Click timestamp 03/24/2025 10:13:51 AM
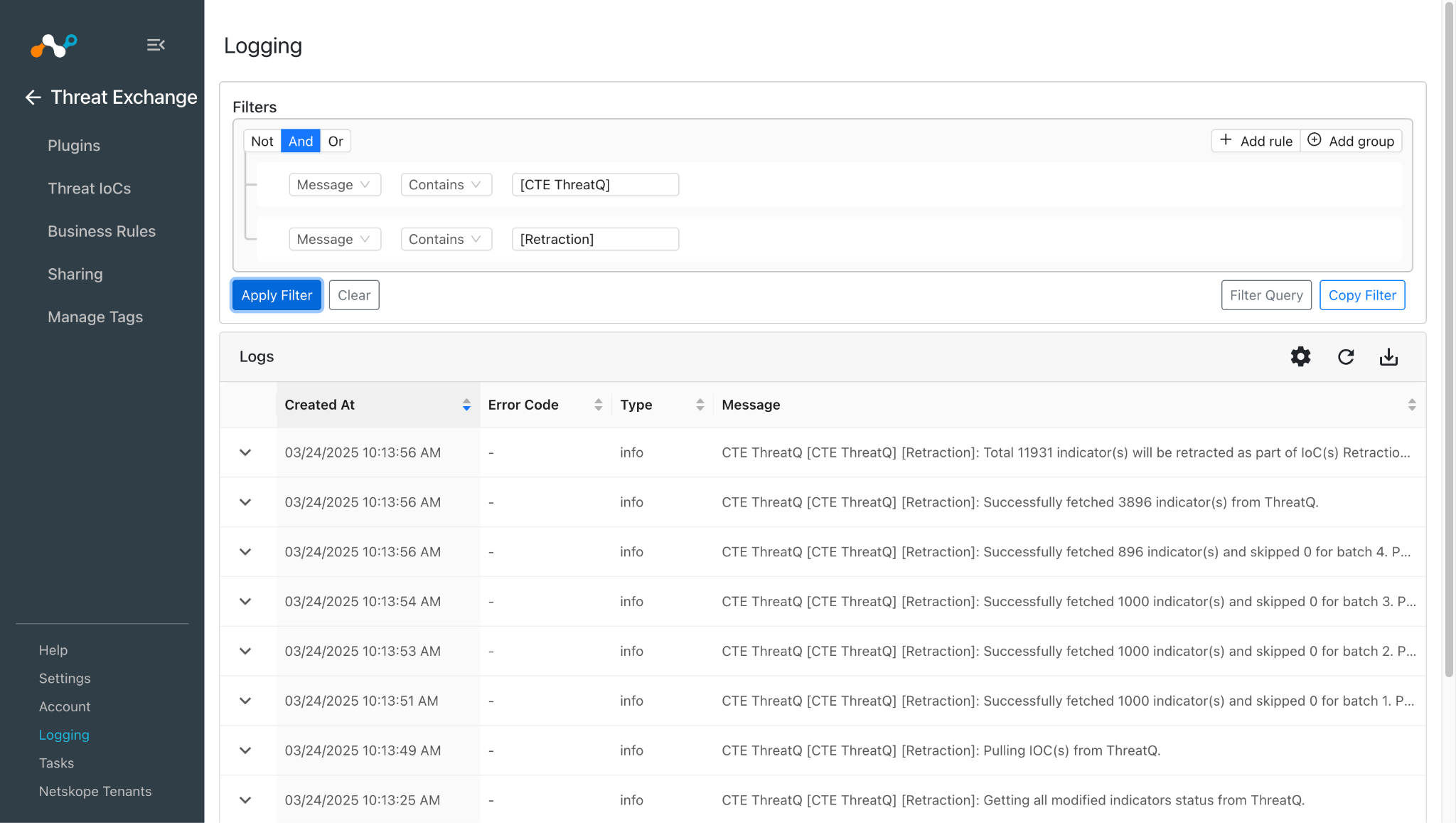 pos(362,701)
